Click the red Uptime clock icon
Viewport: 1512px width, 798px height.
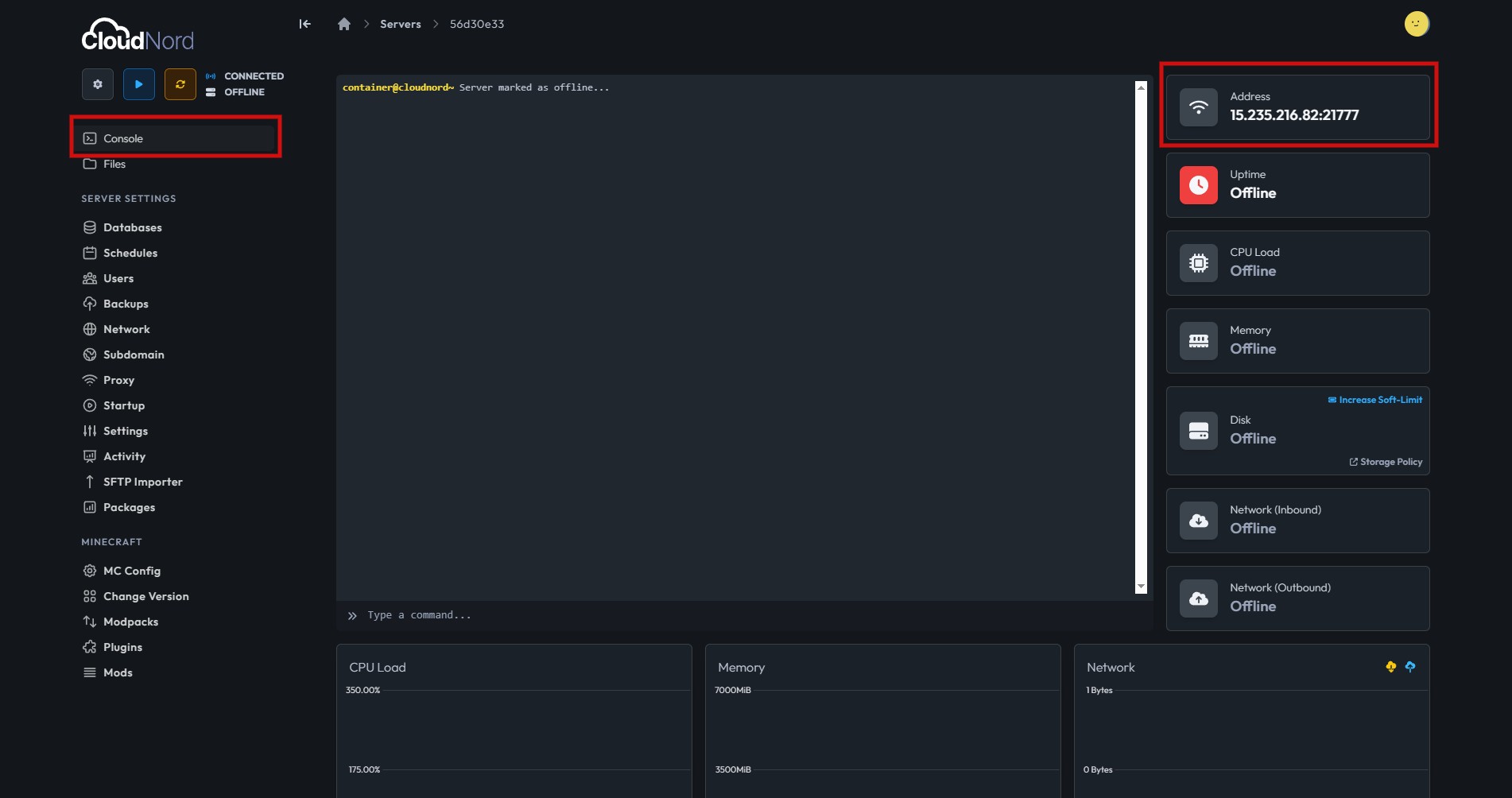[1199, 185]
